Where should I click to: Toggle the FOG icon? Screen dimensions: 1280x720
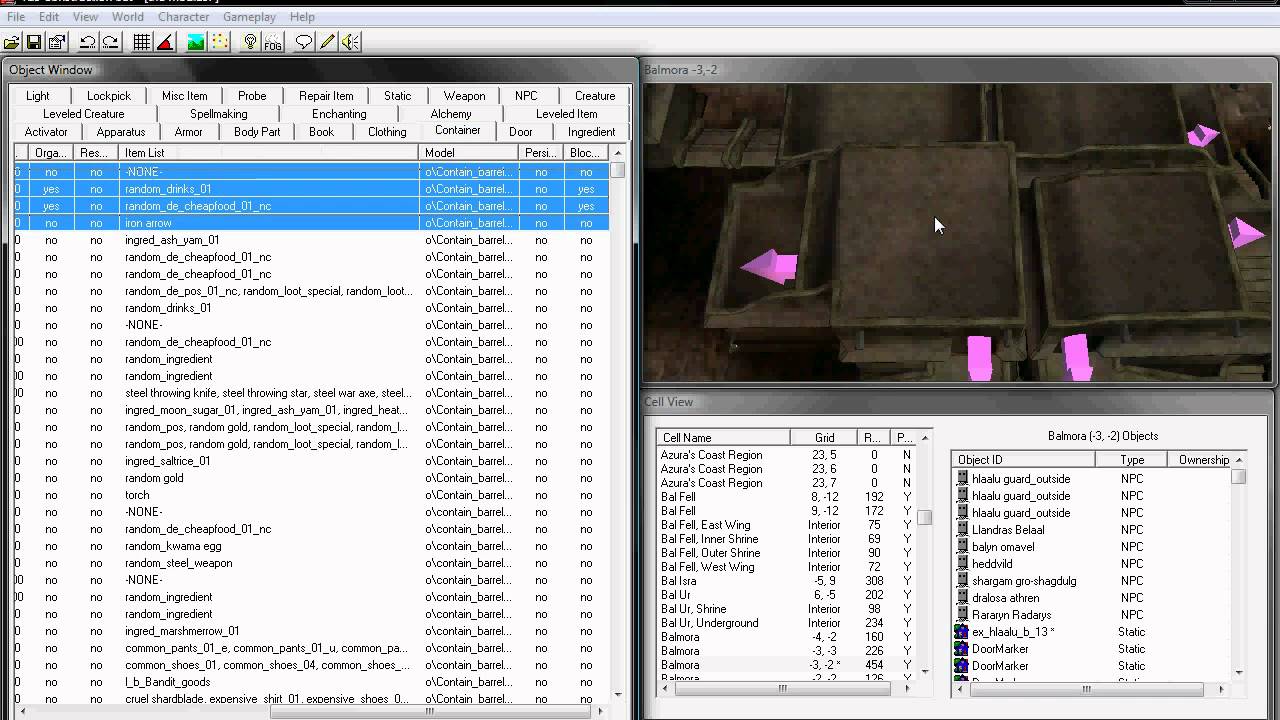coord(273,42)
